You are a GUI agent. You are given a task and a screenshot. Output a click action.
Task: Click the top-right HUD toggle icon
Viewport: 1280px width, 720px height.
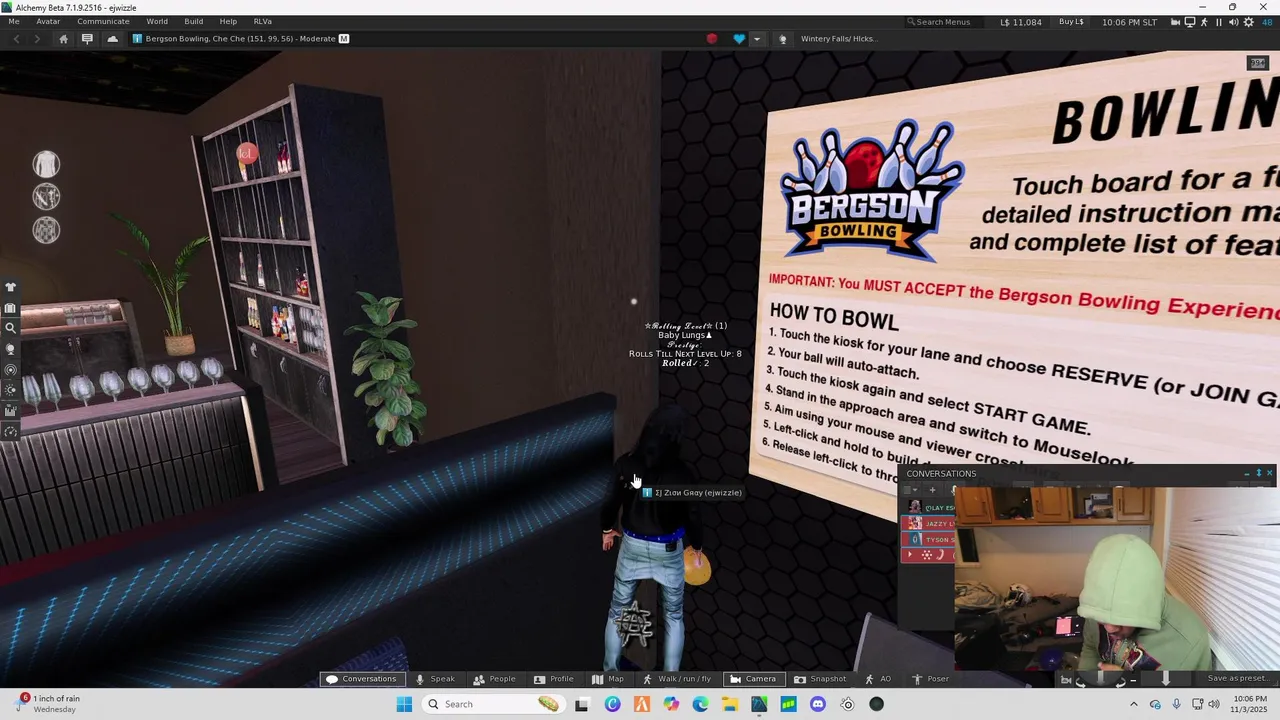click(1258, 63)
